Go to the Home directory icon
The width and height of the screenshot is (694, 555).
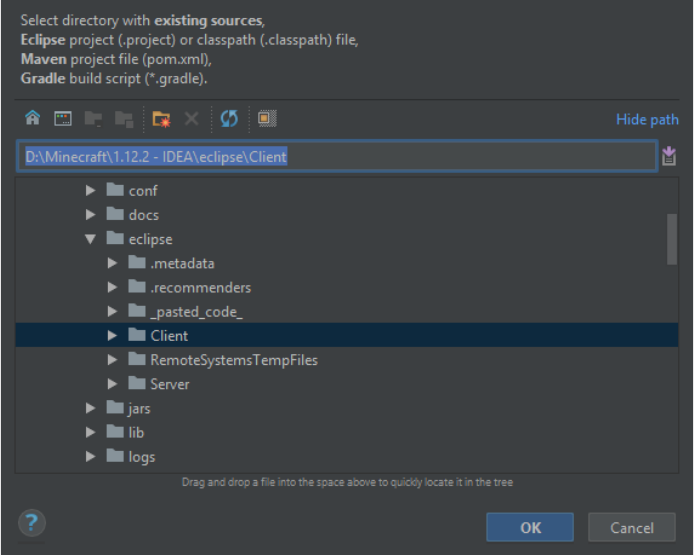tap(33, 119)
